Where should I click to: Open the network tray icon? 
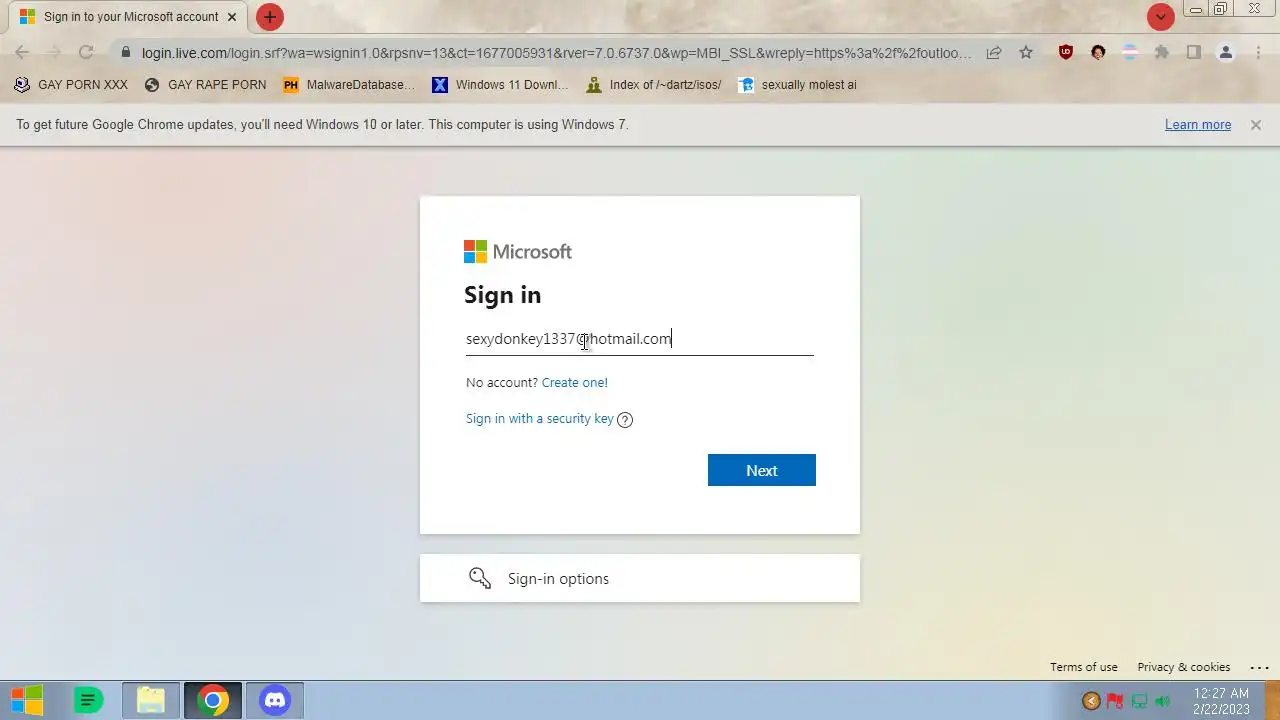tap(1139, 701)
